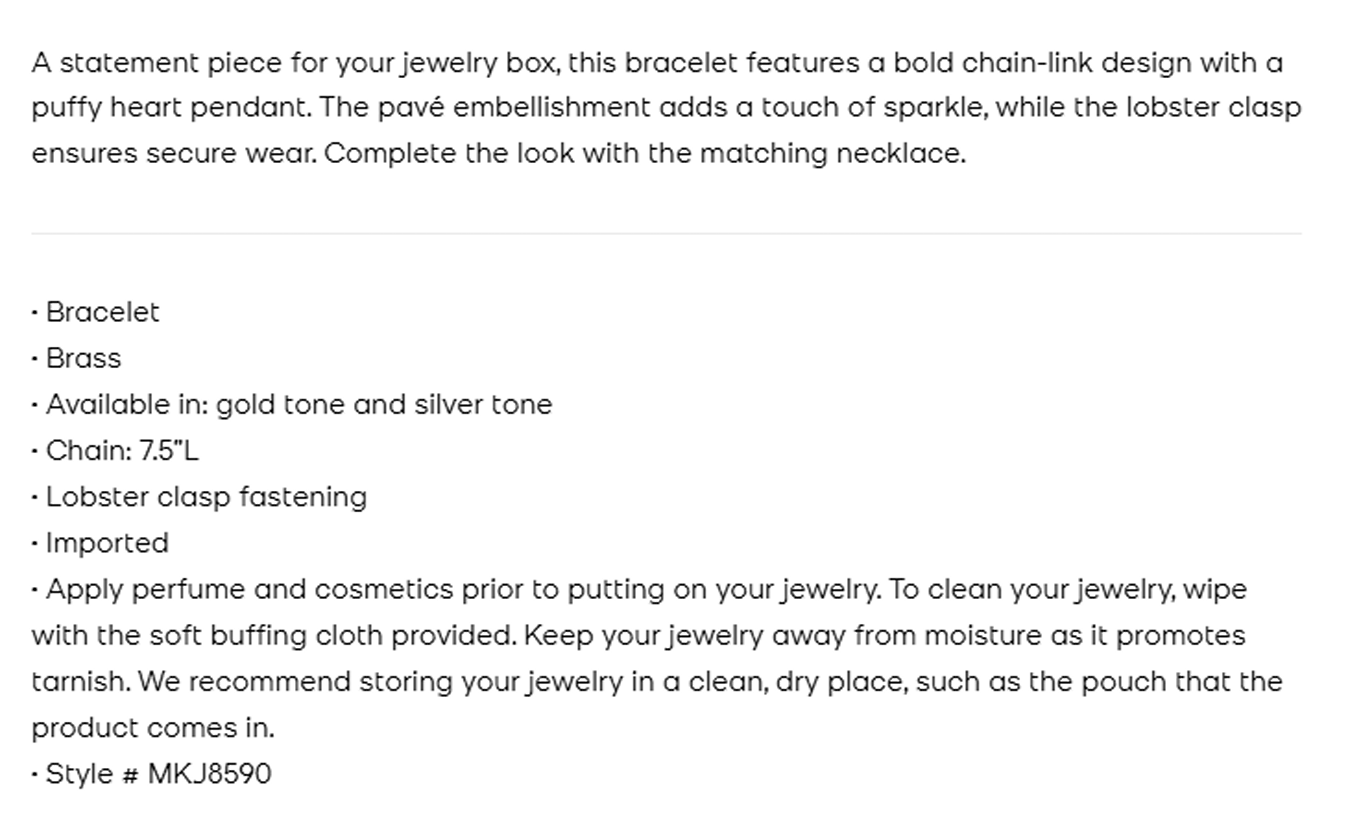
Task: Click the horizontal divider below the description
Action: coord(666,234)
